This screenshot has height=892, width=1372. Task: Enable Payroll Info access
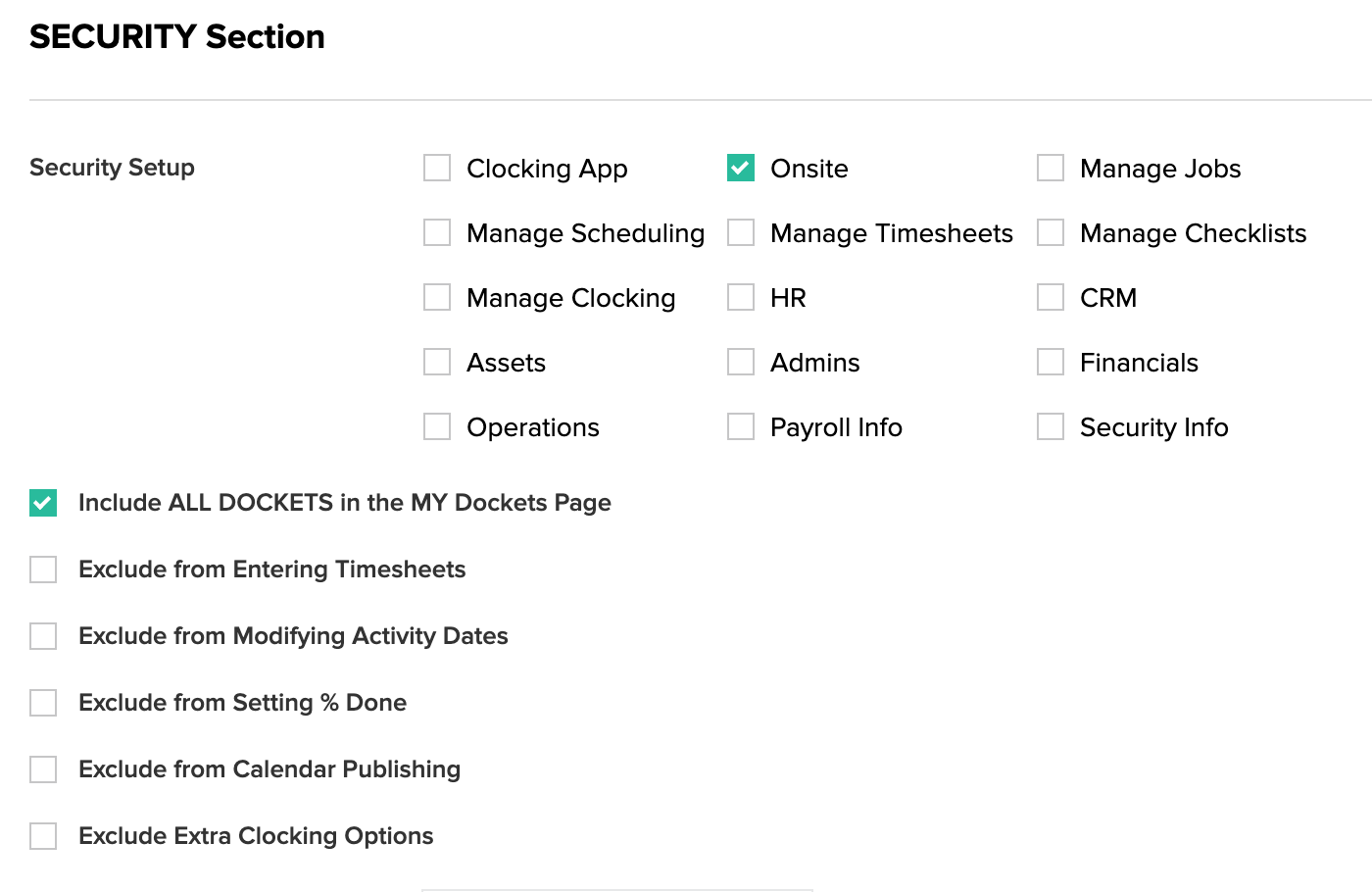pos(741,426)
